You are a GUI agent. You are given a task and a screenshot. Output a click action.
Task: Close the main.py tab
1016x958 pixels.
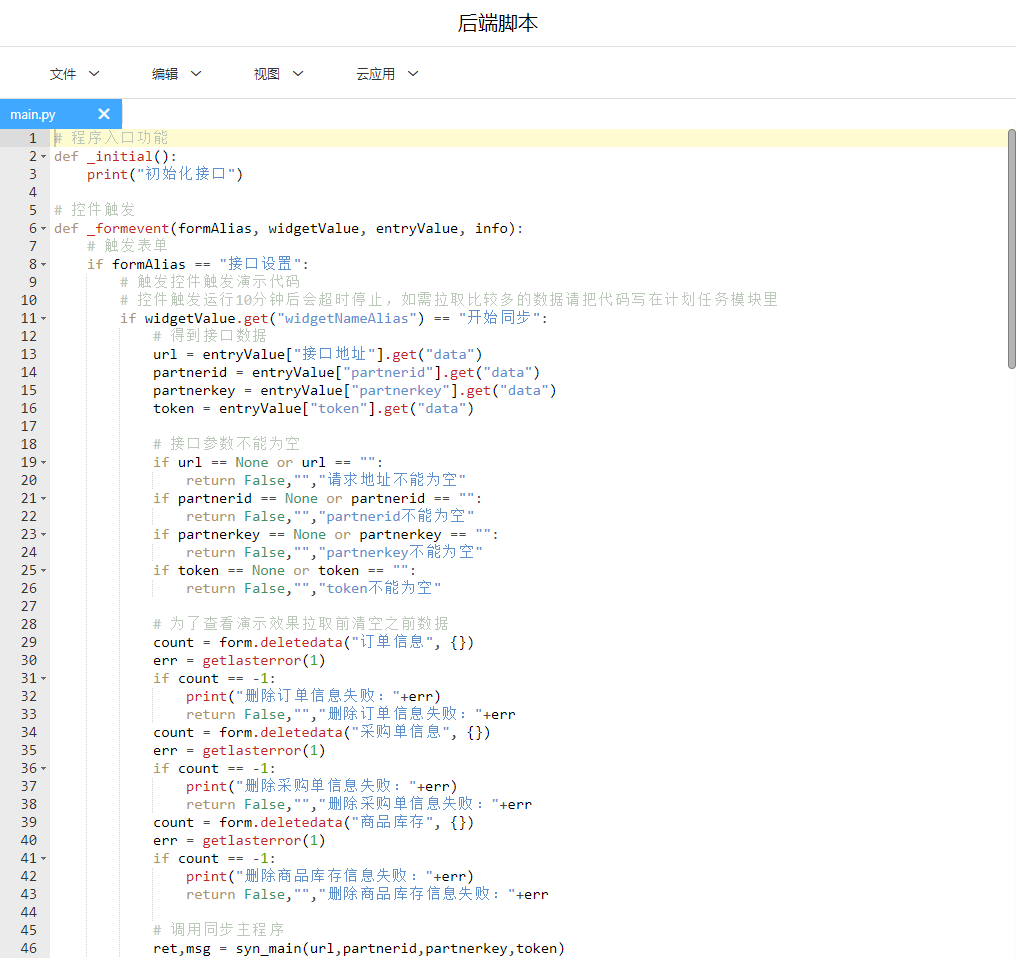pyautogui.click(x=104, y=114)
